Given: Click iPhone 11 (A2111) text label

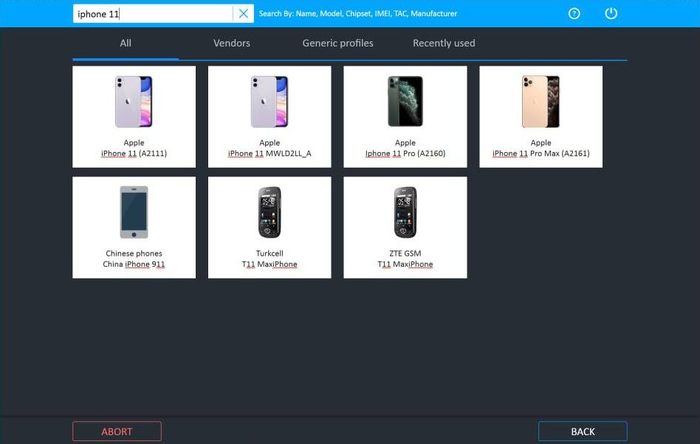Looking at the screenshot, I should tap(134, 154).
